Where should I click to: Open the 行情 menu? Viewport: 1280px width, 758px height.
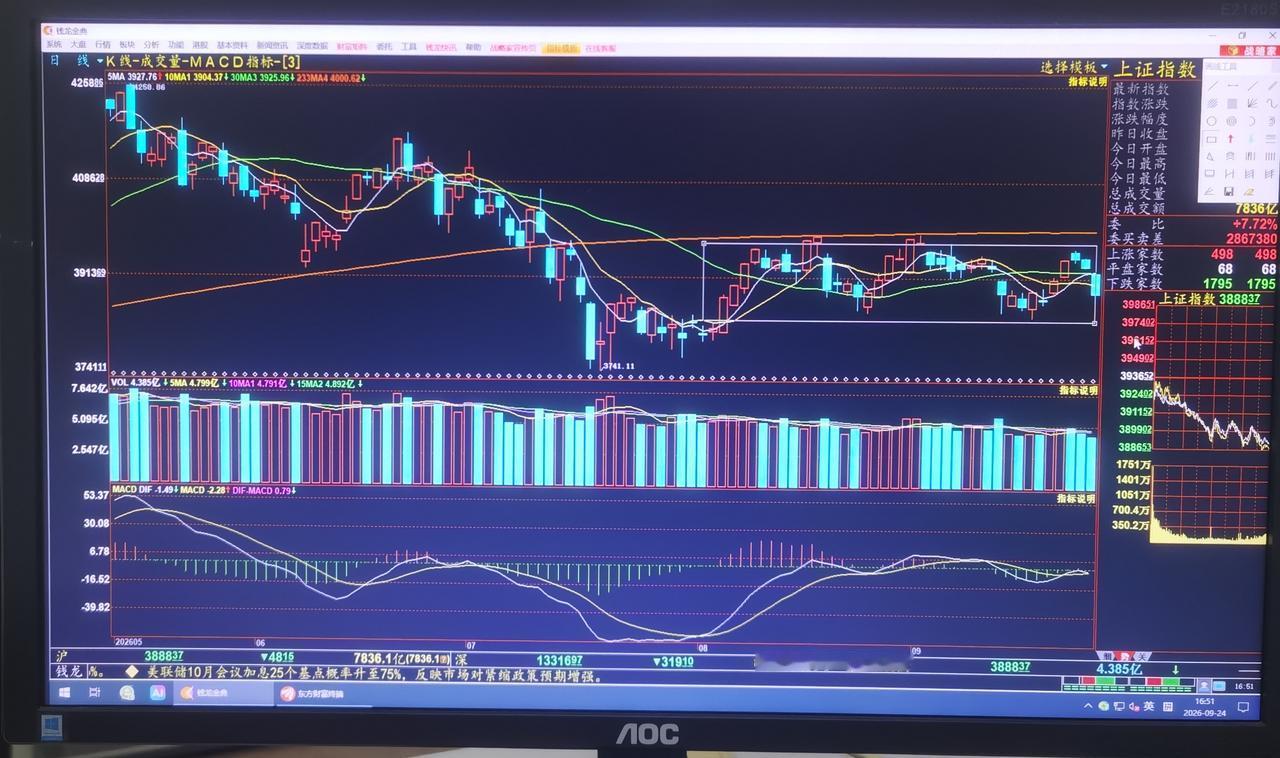tap(103, 46)
